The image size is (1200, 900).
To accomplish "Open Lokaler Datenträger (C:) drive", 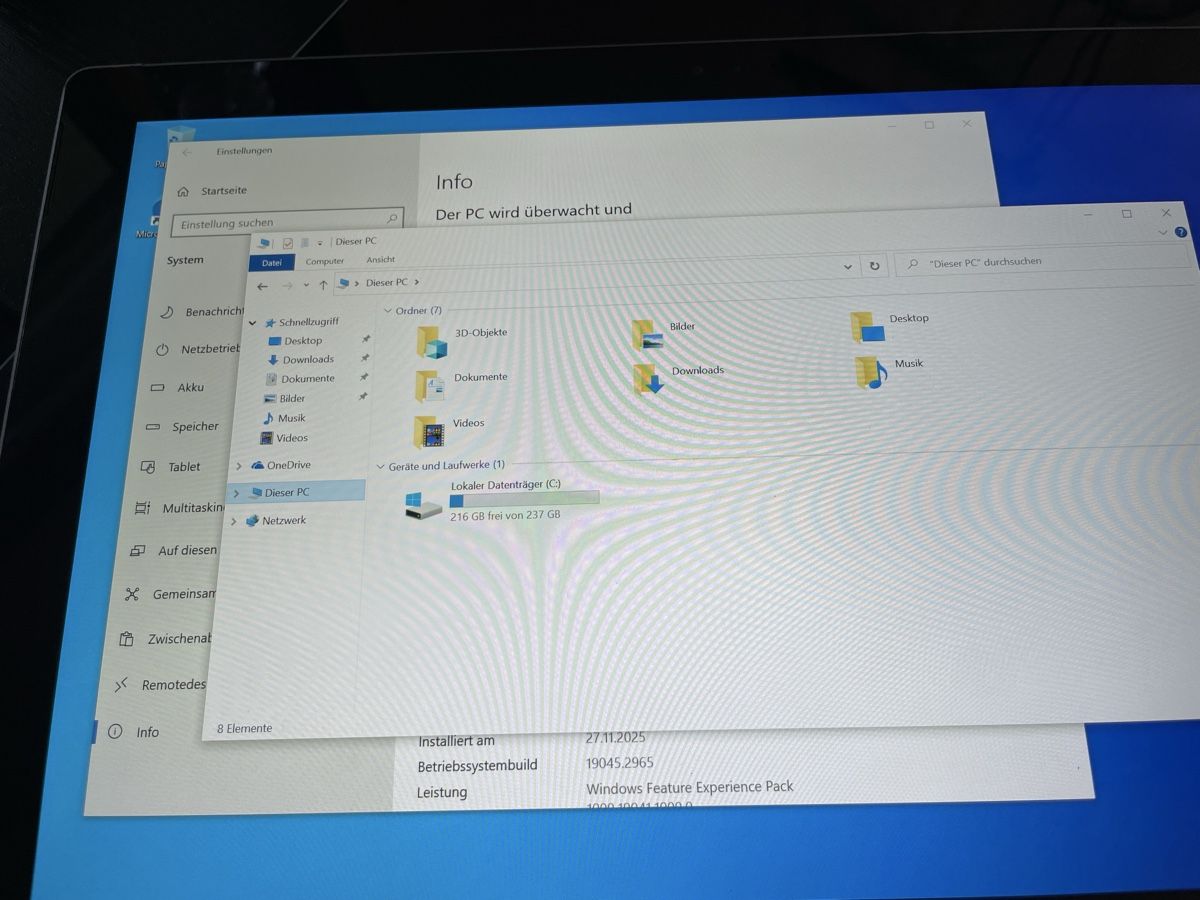I will [x=502, y=500].
